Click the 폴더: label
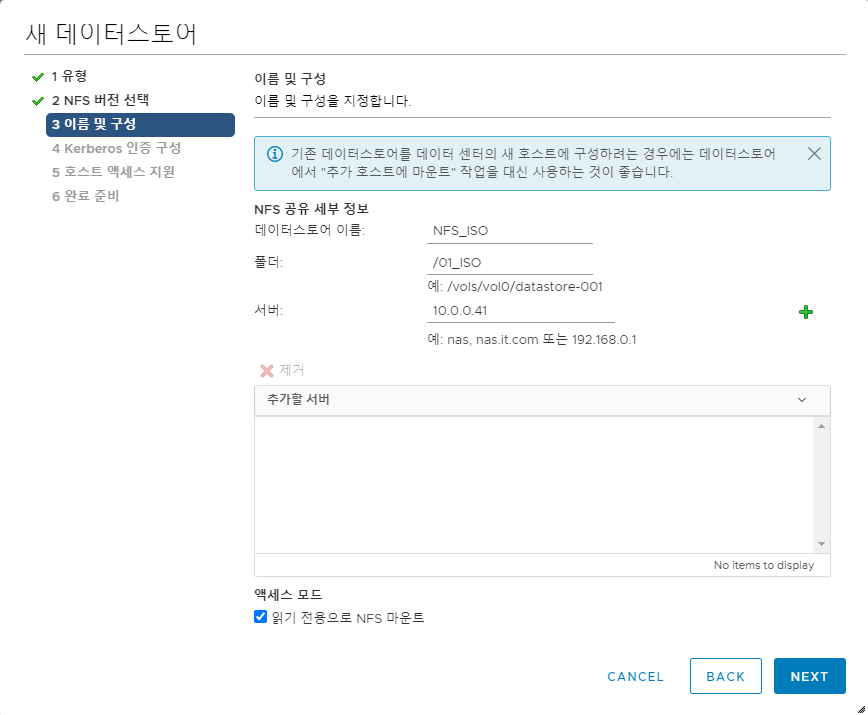Image resolution: width=868 pixels, height=715 pixels. [x=268, y=262]
